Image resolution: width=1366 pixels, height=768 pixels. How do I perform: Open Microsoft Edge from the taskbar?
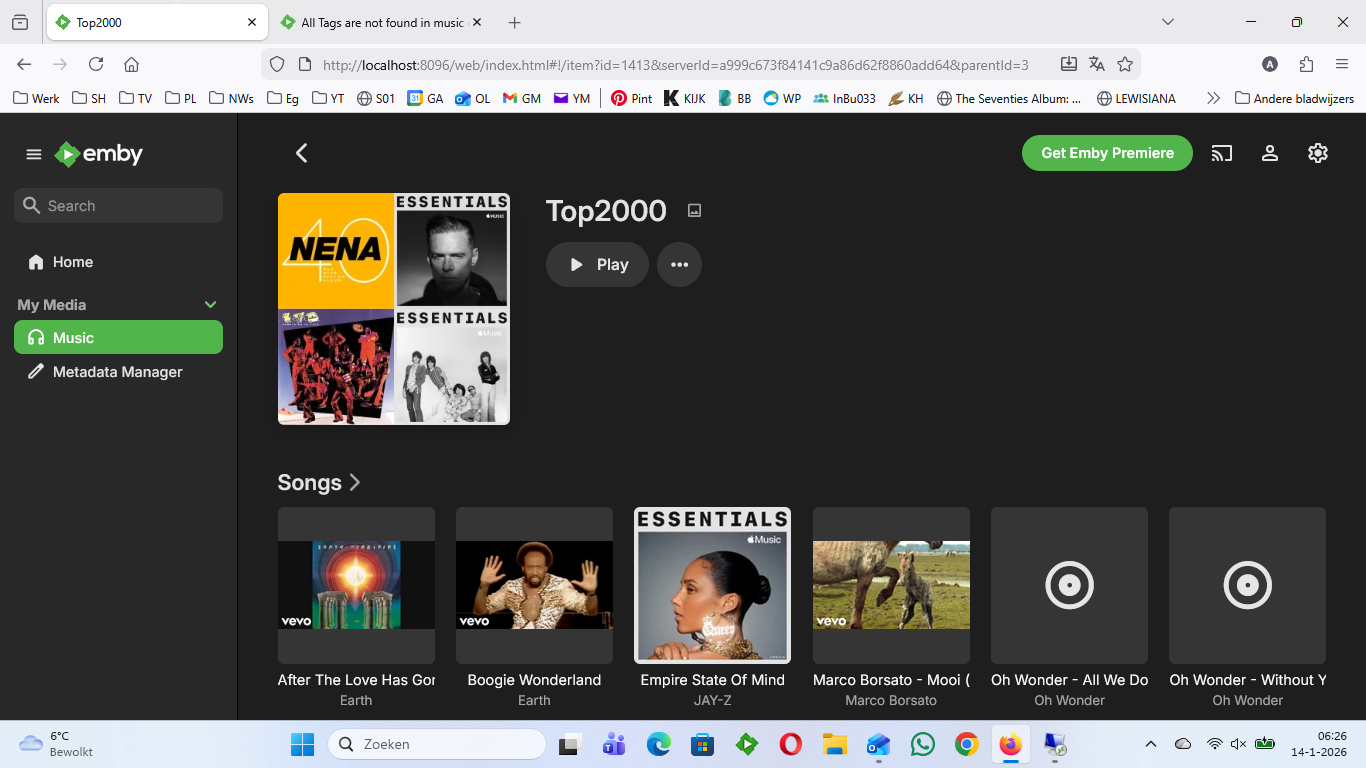pyautogui.click(x=658, y=744)
